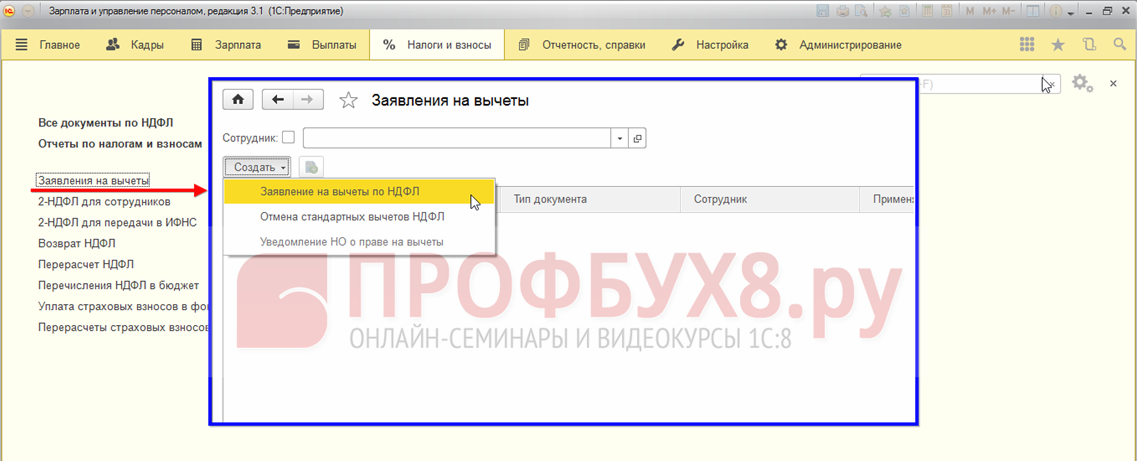
Task: Open Перерасчеты страховых взносов link
Action: pyautogui.click(x=124, y=327)
